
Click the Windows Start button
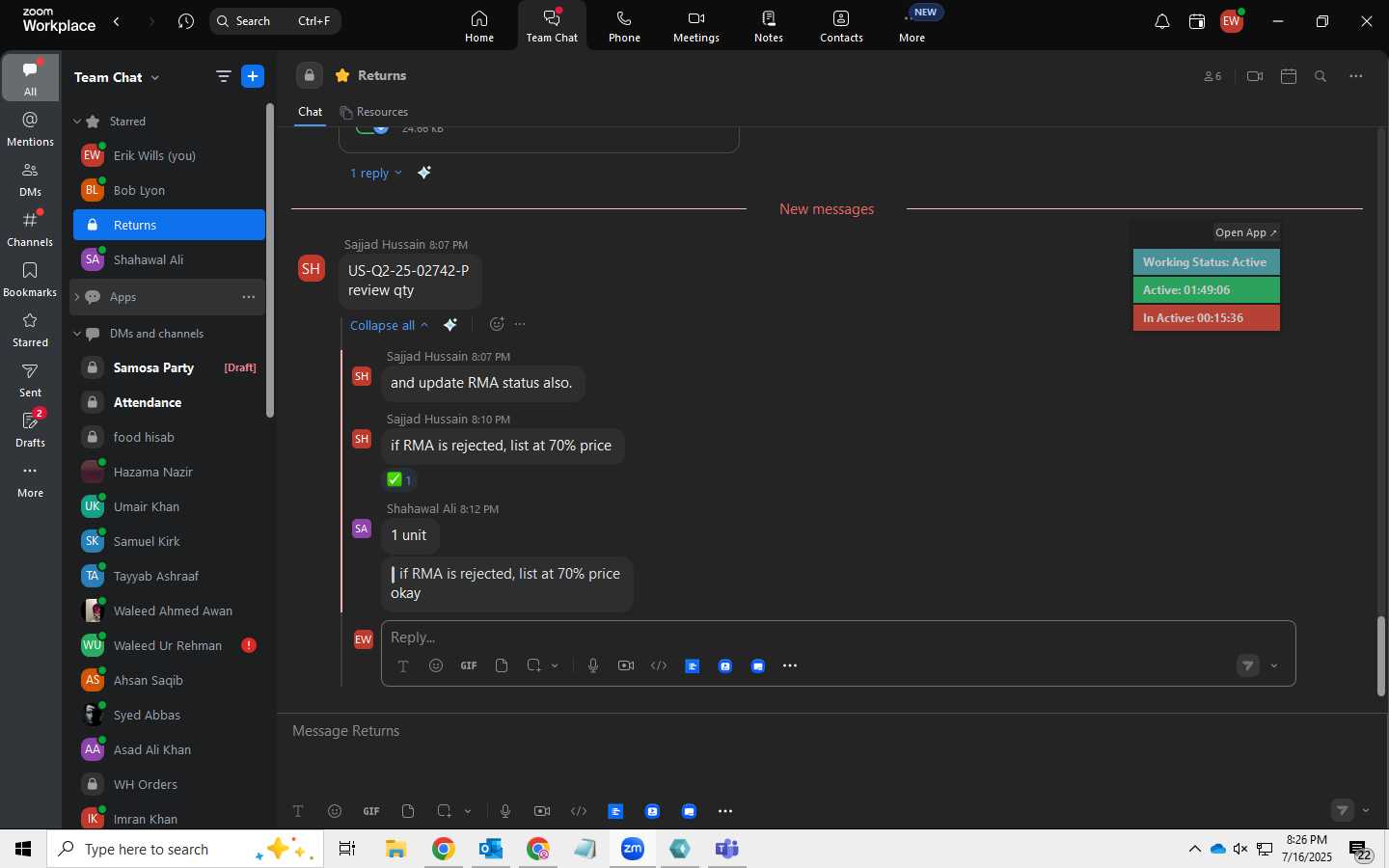coord(23,849)
